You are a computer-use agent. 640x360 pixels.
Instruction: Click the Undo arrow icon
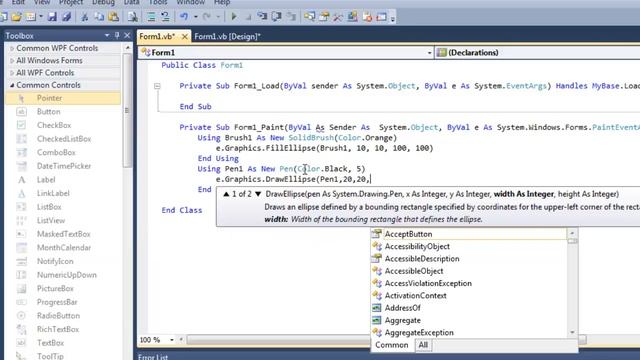click(x=184, y=17)
